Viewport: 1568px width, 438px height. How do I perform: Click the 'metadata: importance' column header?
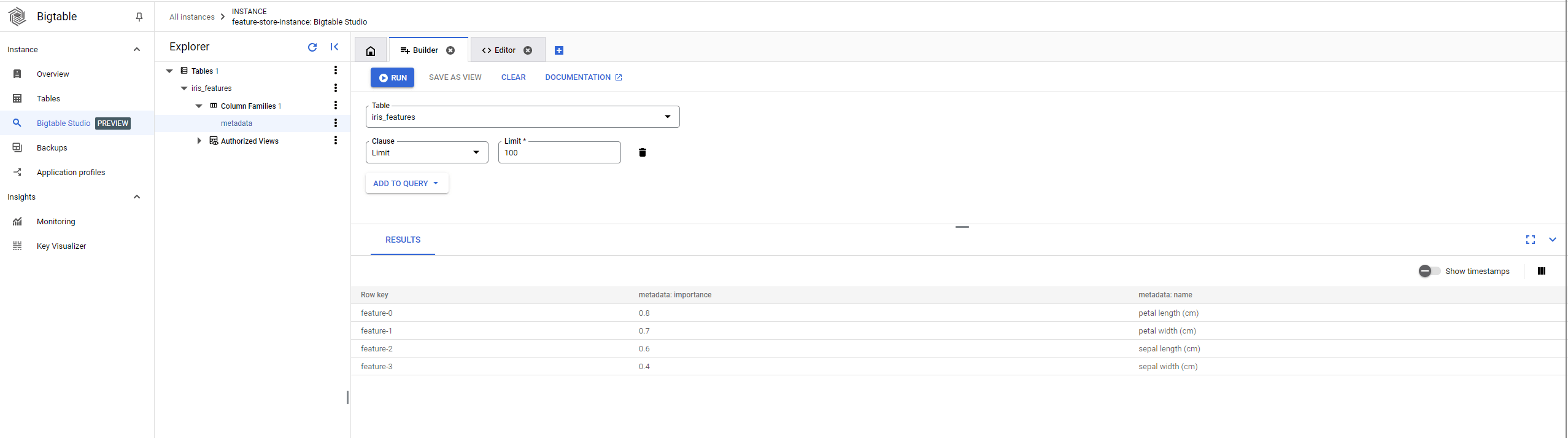(675, 295)
